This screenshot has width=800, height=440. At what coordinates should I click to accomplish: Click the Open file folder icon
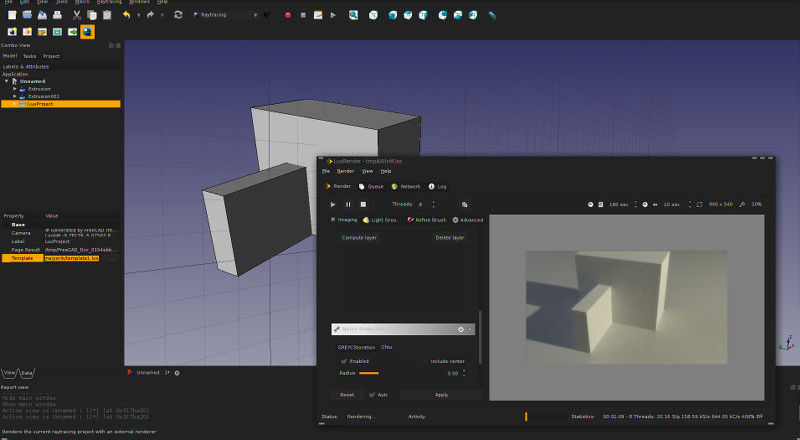(x=27, y=15)
